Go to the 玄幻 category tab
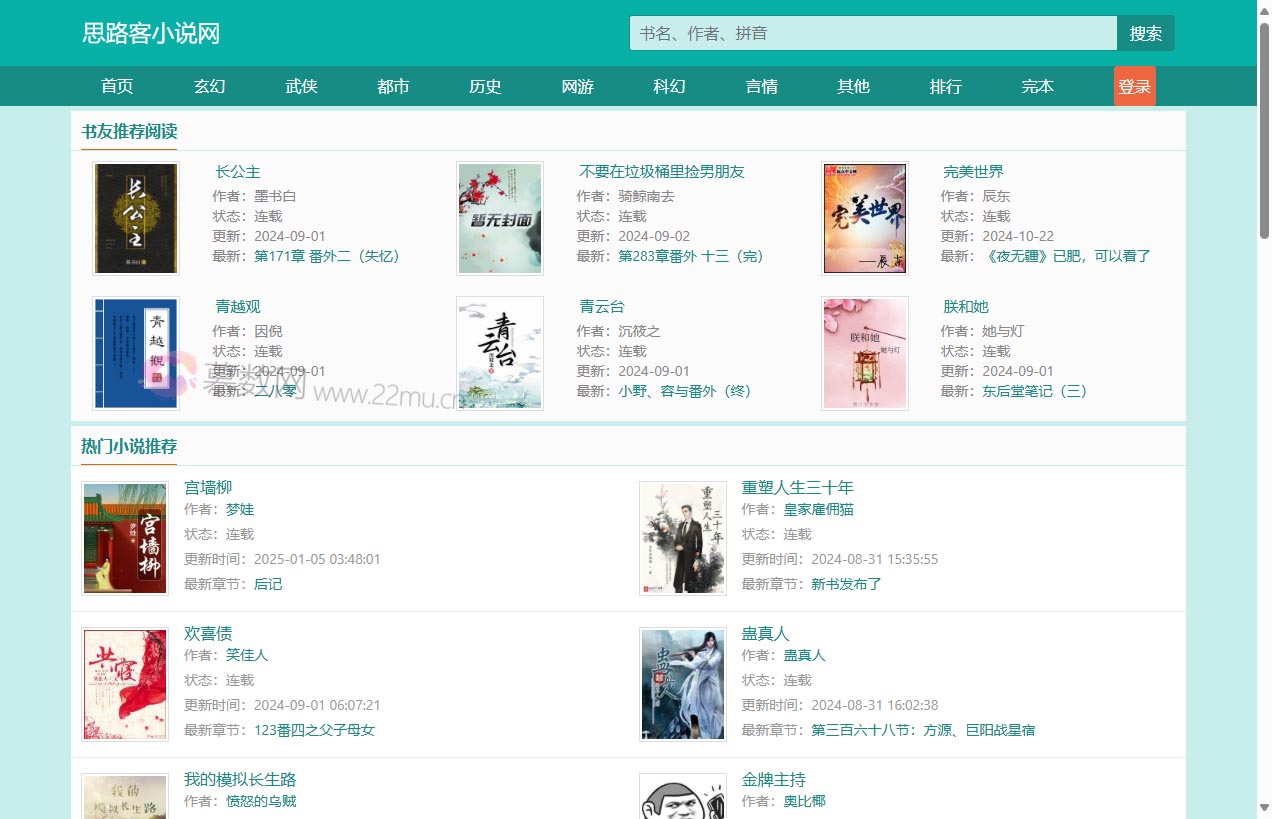The image size is (1272, 819). coord(209,86)
